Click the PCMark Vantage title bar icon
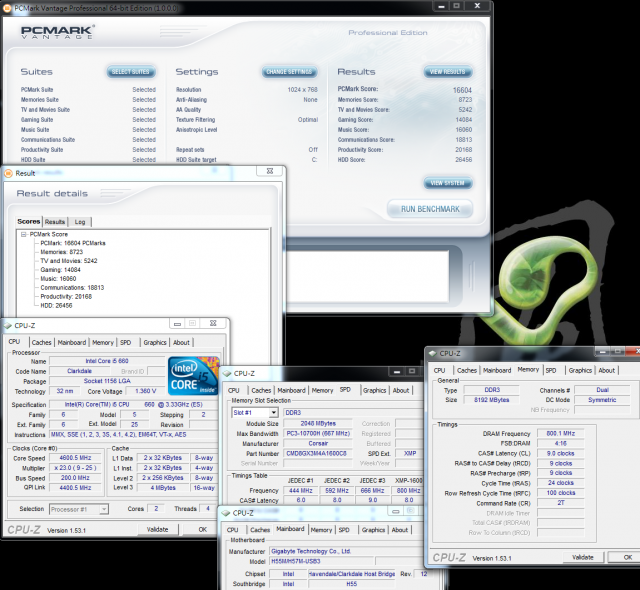 [x=7, y=9]
